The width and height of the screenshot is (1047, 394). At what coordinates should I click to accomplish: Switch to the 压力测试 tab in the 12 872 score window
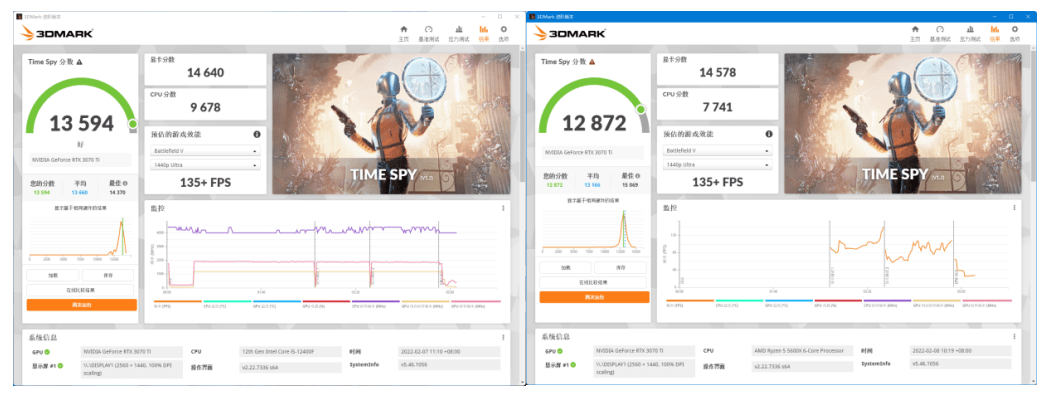tap(970, 33)
